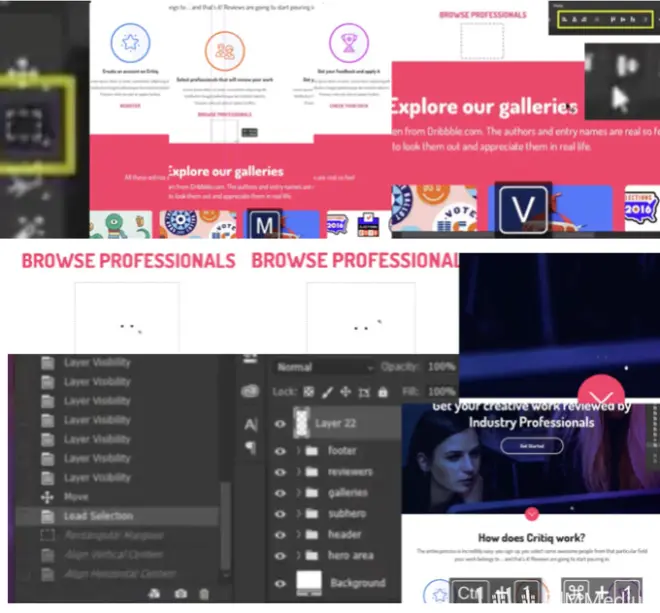This screenshot has width=660, height=613.
Task: Click the align horizontal centers icon in options bar
Action: (x=575, y=19)
